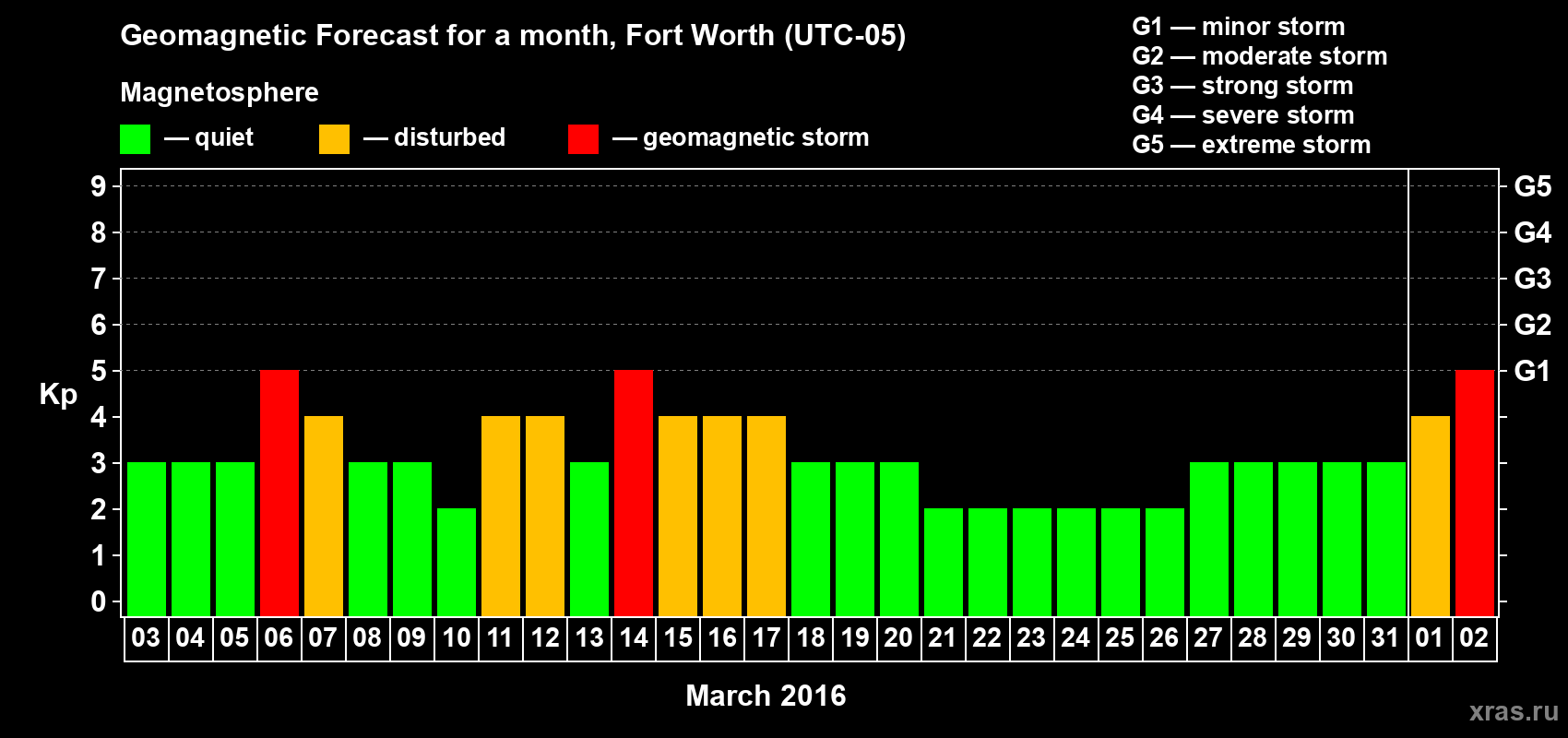This screenshot has width=1568, height=738.
Task: Click the orange bar for March 16
Action: [x=722, y=516]
